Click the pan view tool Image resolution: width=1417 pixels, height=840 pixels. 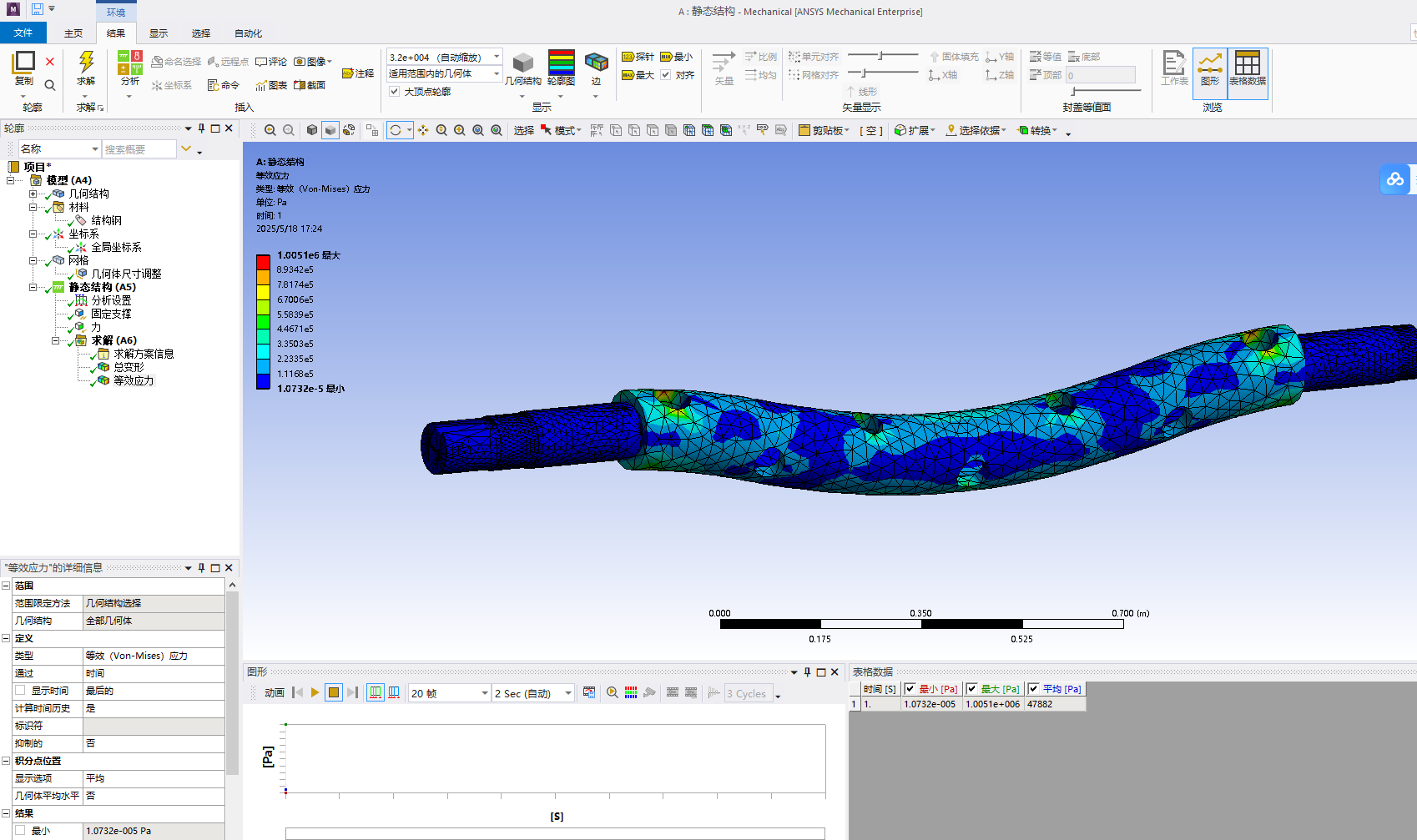(x=423, y=130)
